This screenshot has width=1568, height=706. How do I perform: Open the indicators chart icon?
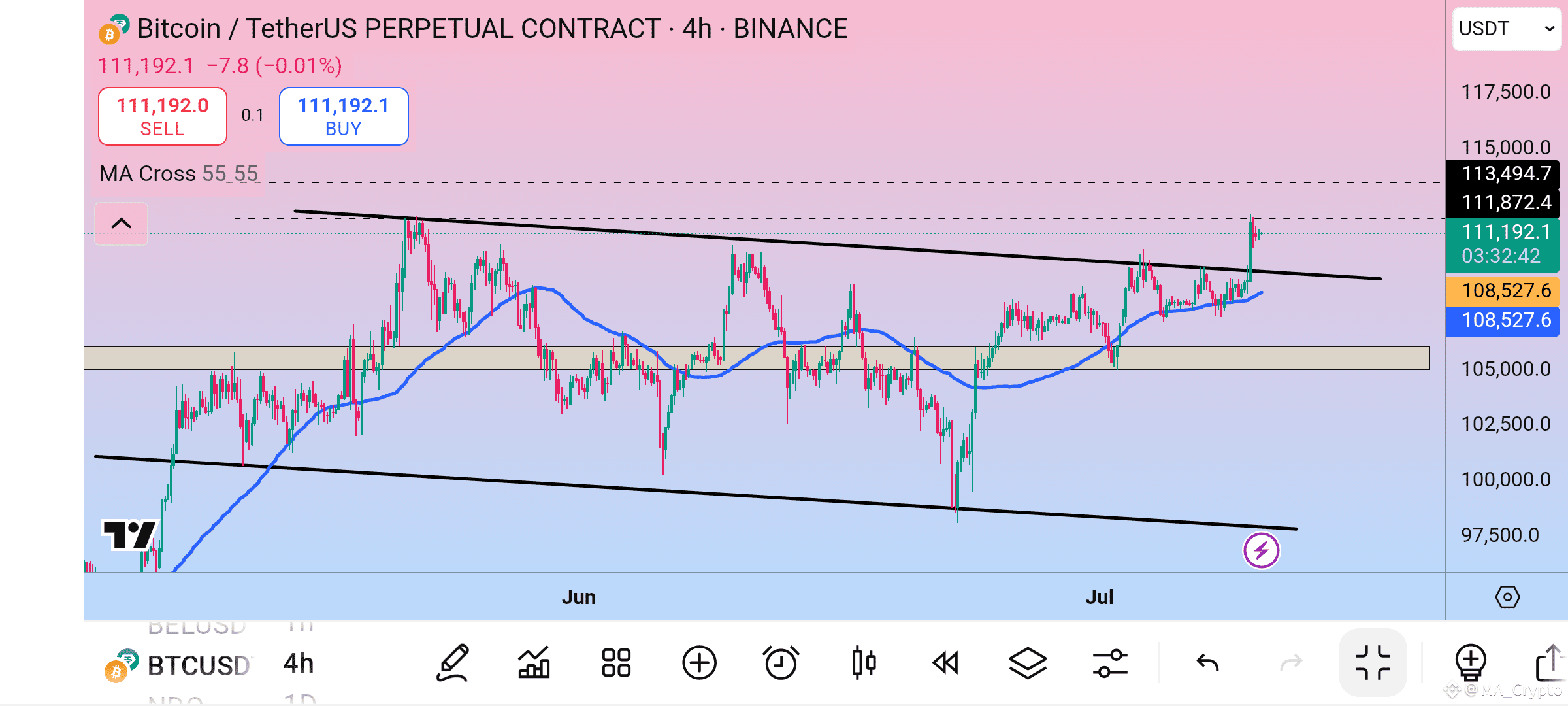[x=534, y=663]
